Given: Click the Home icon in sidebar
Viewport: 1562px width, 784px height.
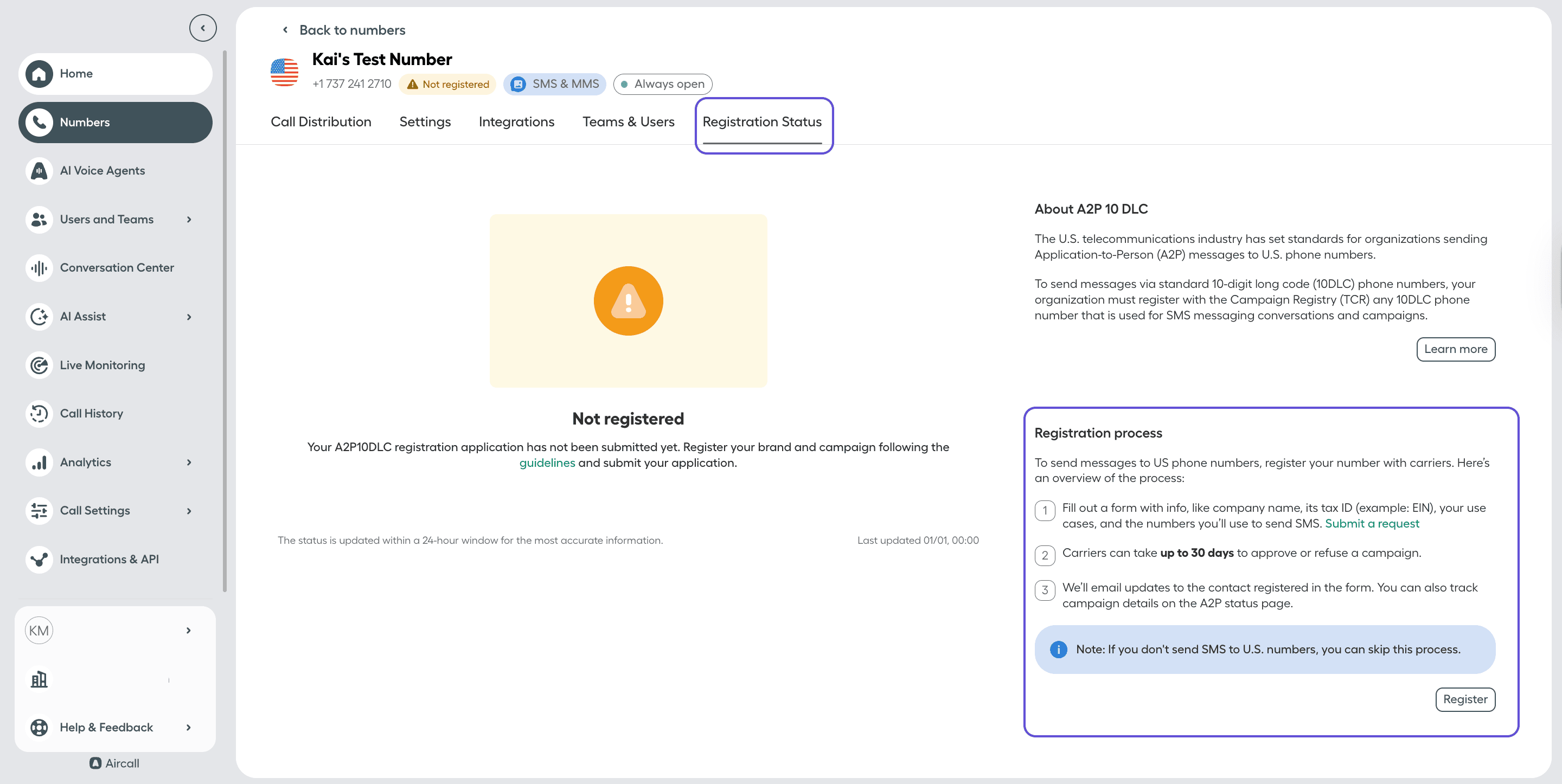Looking at the screenshot, I should [x=40, y=73].
